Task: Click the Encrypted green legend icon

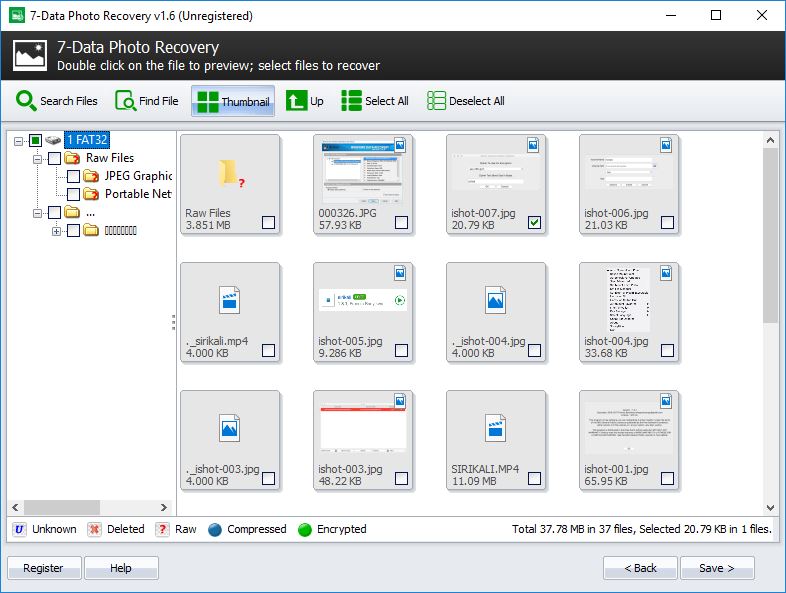Action: (x=305, y=529)
